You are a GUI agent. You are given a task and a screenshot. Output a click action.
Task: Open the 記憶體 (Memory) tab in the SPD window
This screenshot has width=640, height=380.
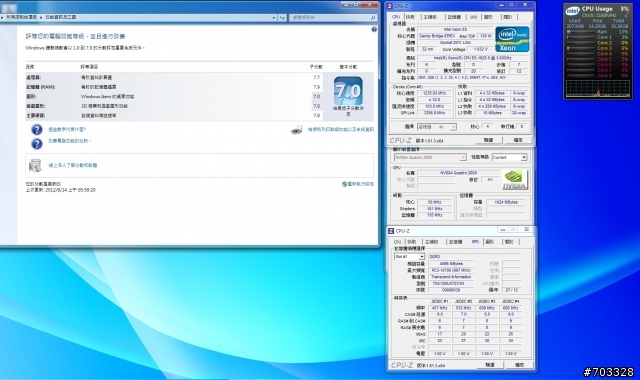[456, 242]
